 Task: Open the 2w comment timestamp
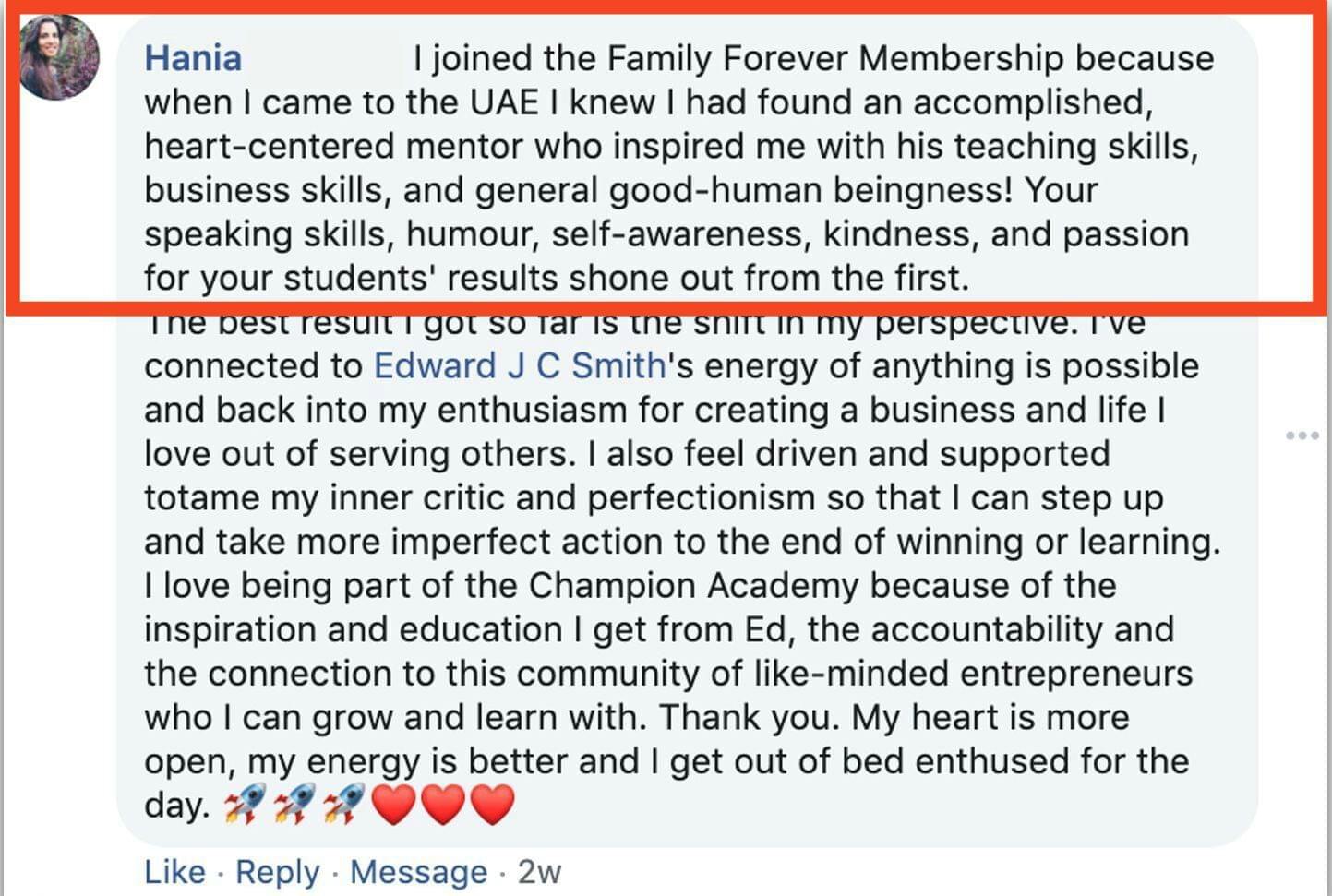(539, 871)
